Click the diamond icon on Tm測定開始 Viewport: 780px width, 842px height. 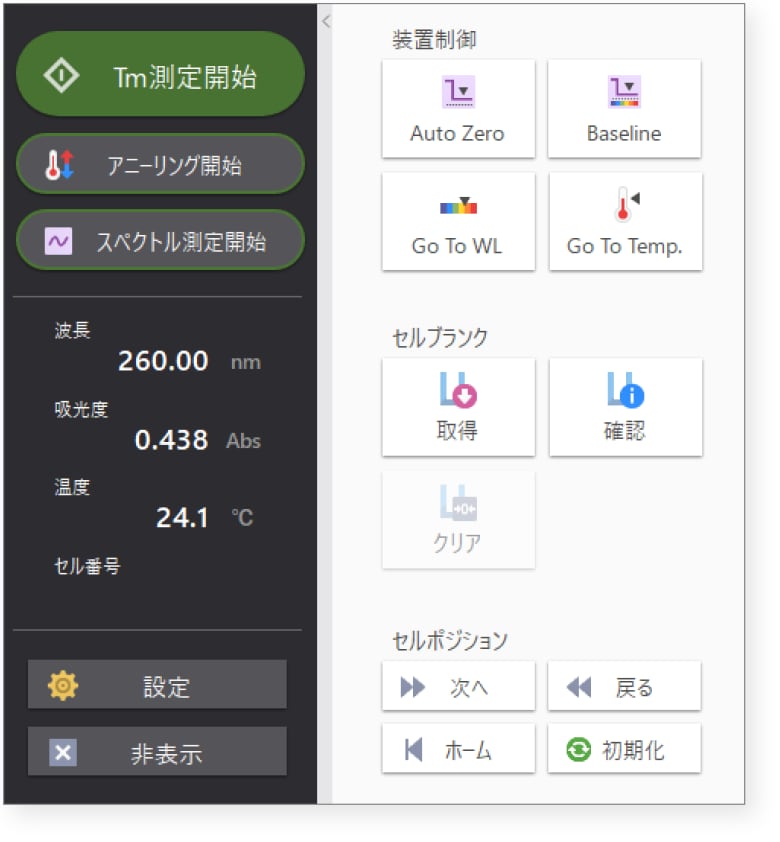pyautogui.click(x=61, y=75)
